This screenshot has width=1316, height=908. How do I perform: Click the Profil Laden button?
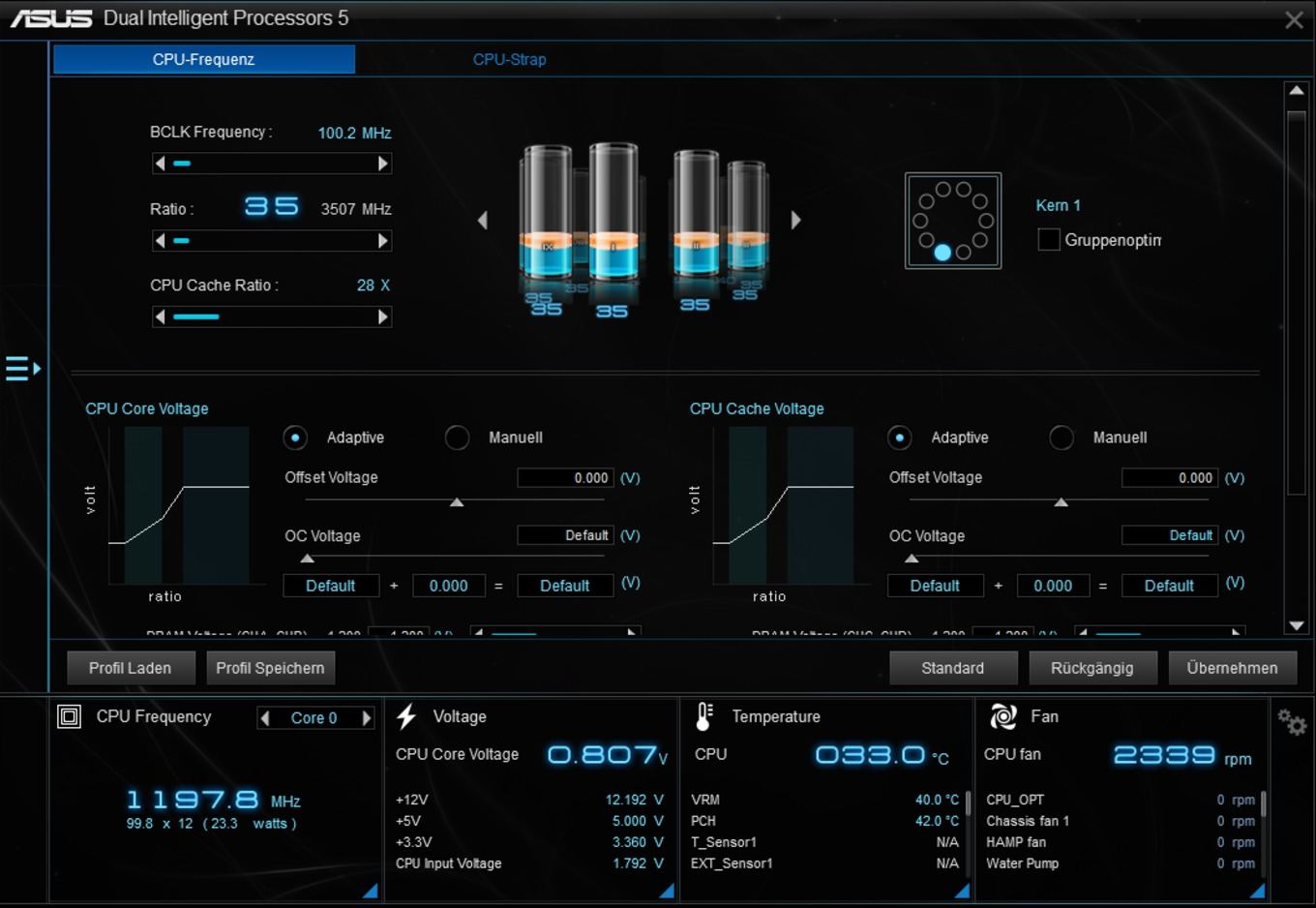coord(131,668)
